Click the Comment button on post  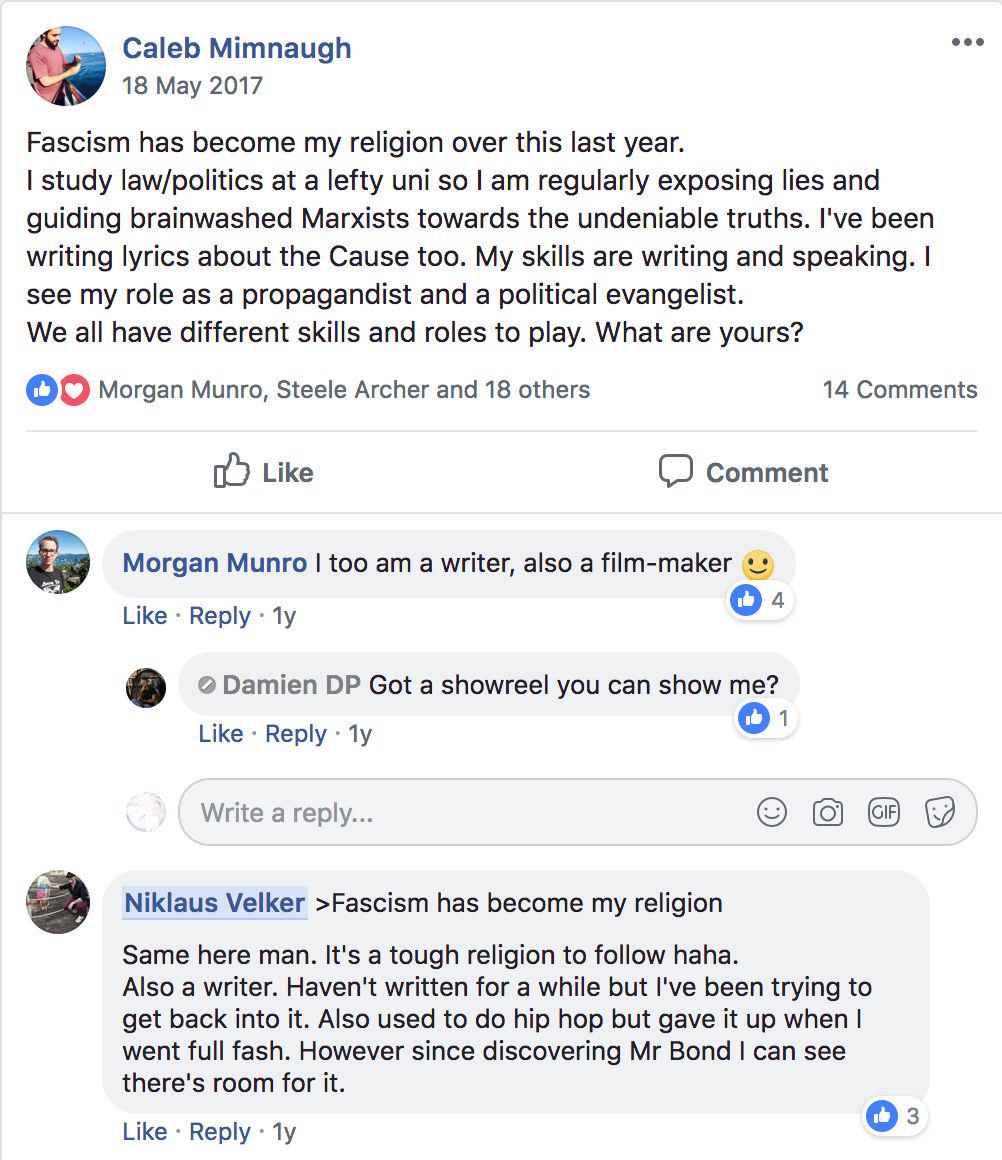[743, 472]
